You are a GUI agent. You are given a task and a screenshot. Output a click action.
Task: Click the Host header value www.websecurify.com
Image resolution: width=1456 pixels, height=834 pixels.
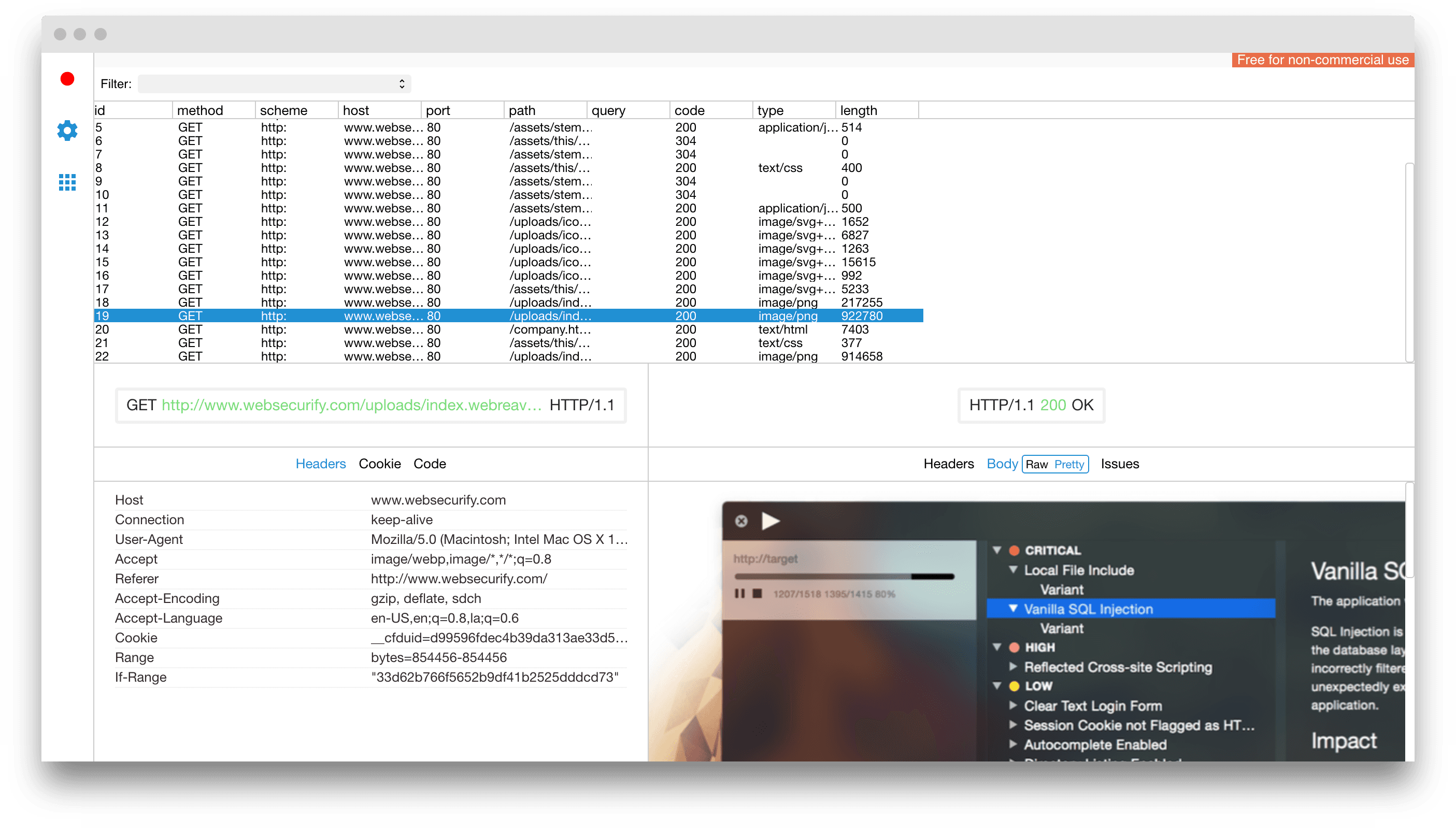[438, 500]
